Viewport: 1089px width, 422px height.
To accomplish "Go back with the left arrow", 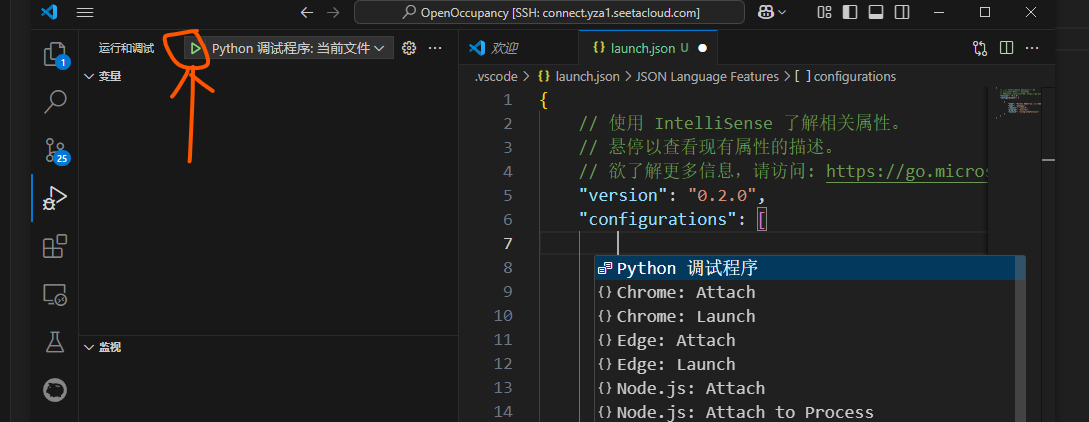I will click(x=307, y=12).
